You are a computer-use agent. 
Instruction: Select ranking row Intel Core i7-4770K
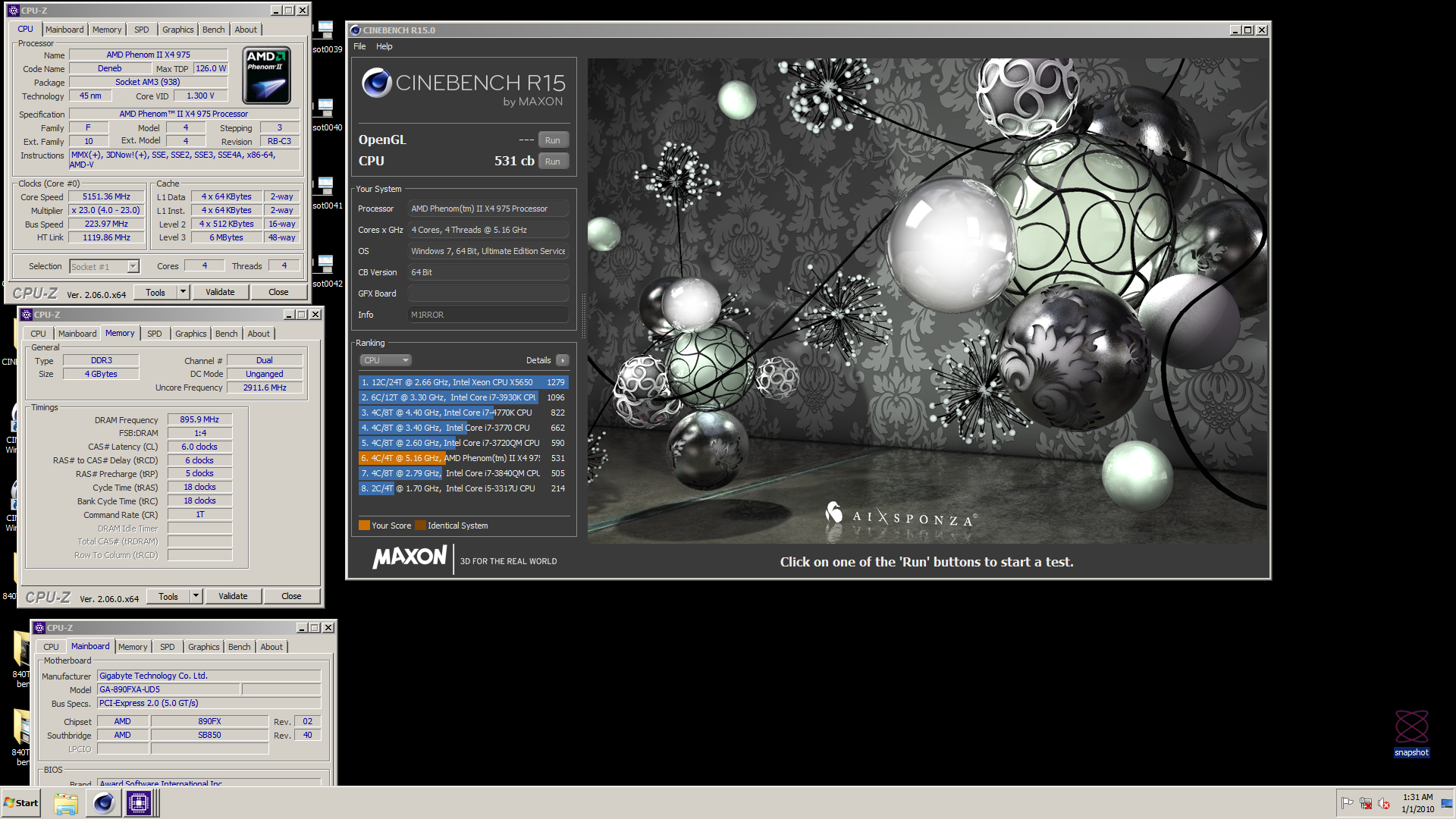(463, 413)
